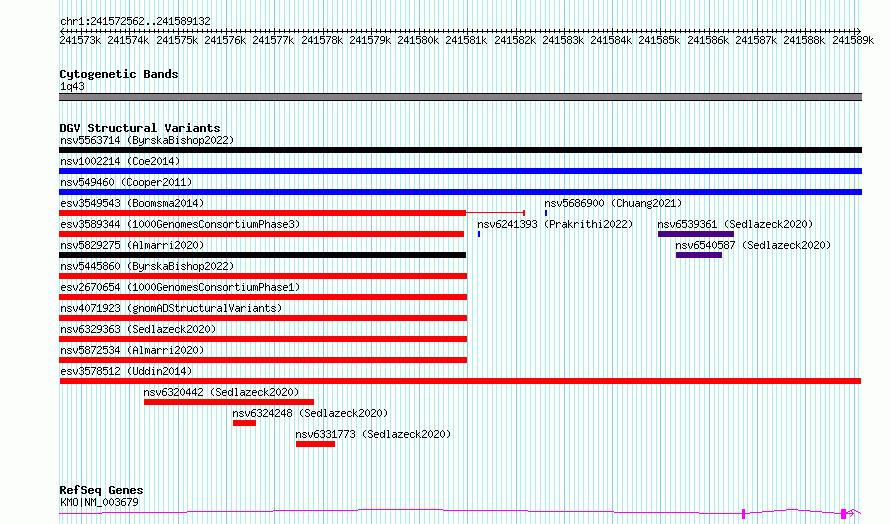
Task: Select the esv3549543 (Boomsma2014) label
Action: [x=132, y=203]
